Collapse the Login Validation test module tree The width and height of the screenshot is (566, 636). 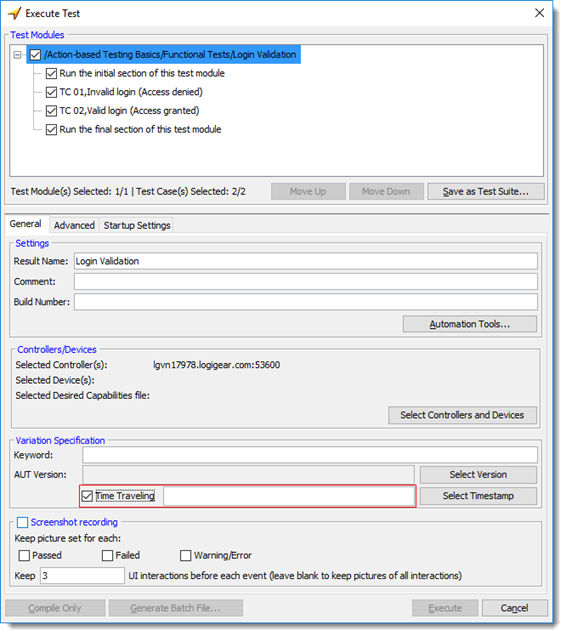17,54
